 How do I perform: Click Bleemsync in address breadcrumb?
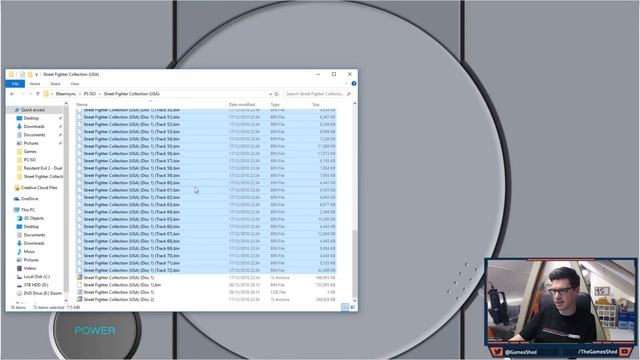tap(66, 94)
